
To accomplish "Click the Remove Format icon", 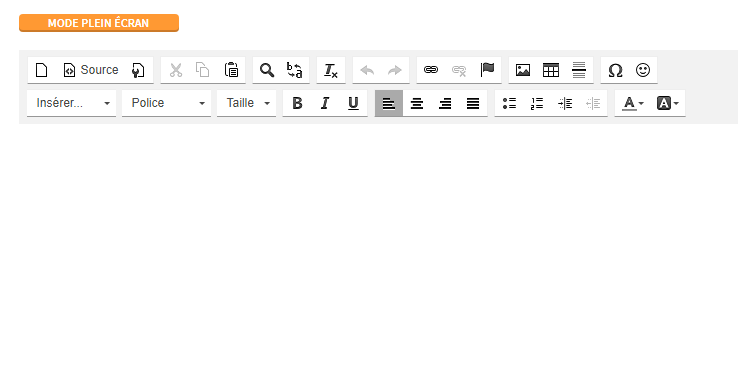I will click(x=331, y=70).
